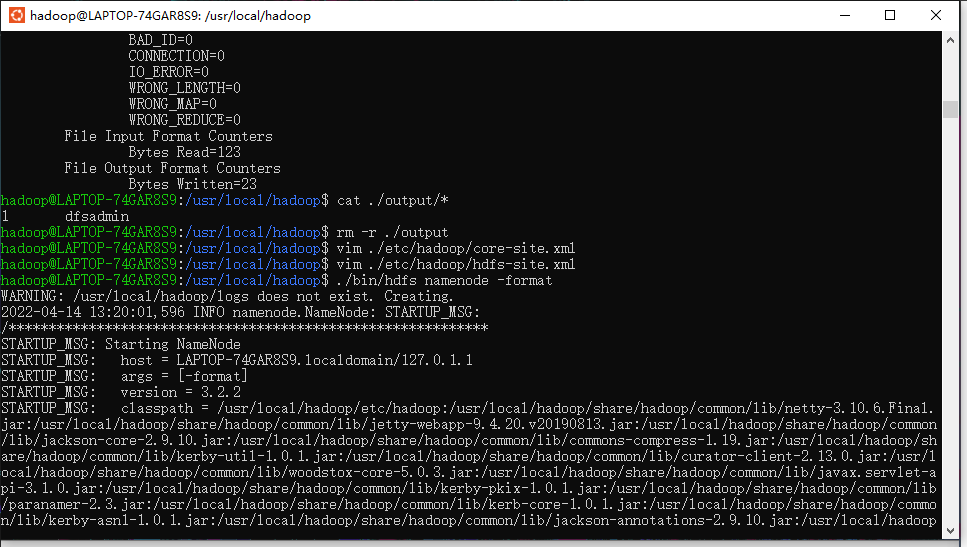The height and width of the screenshot is (547, 967).
Task: Click the 'rm -r ./output' command
Action: (393, 232)
